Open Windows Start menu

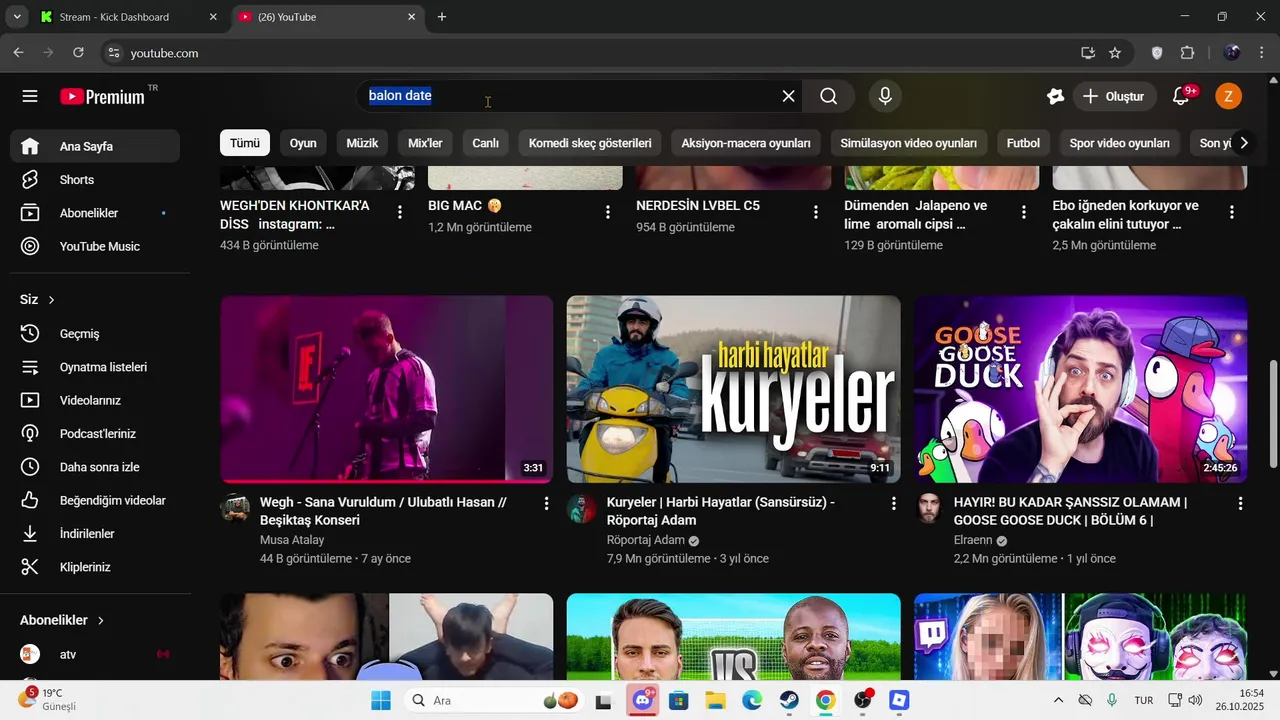381,700
